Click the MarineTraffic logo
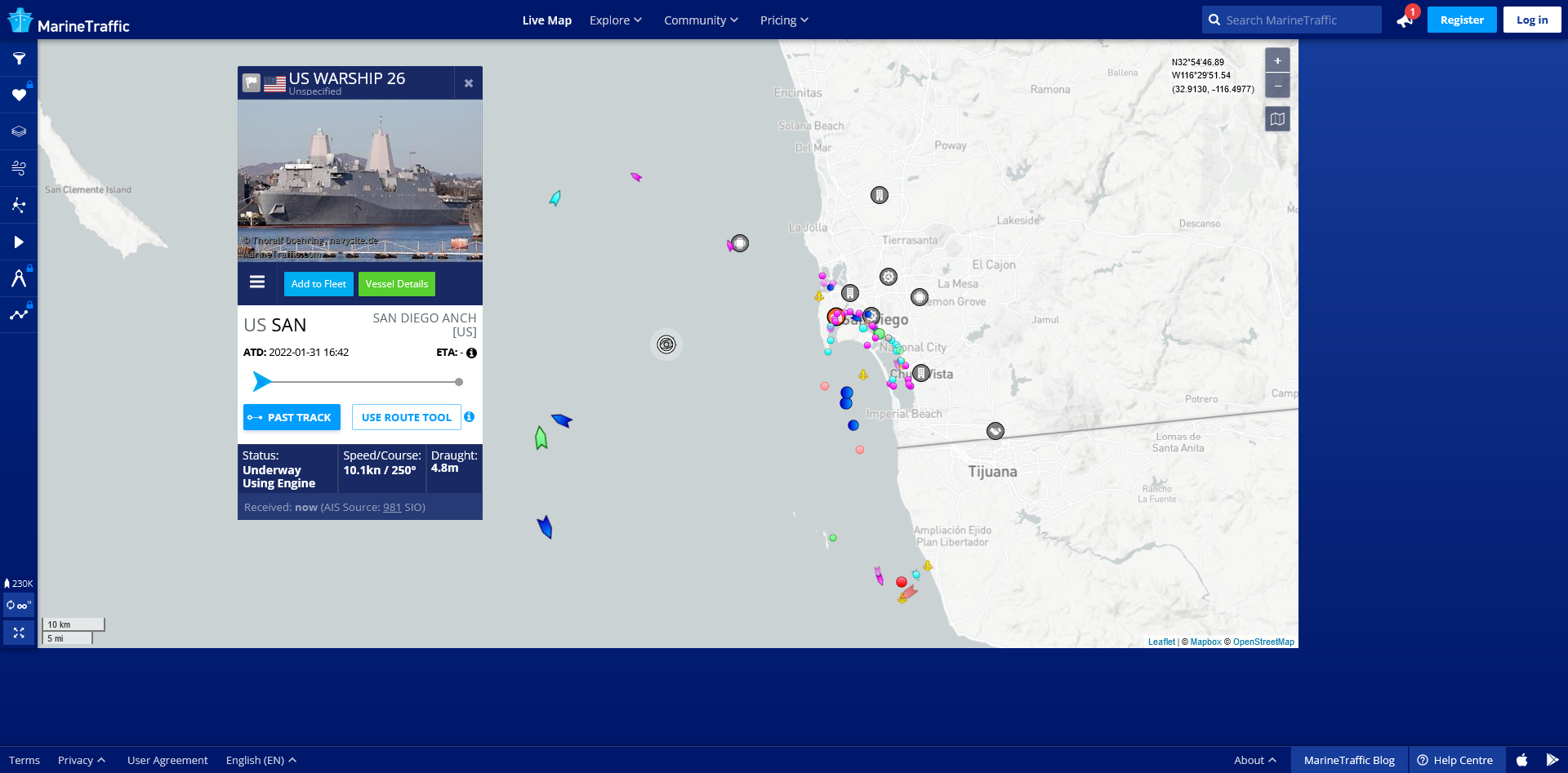Image resolution: width=1568 pixels, height=773 pixels. click(69, 21)
